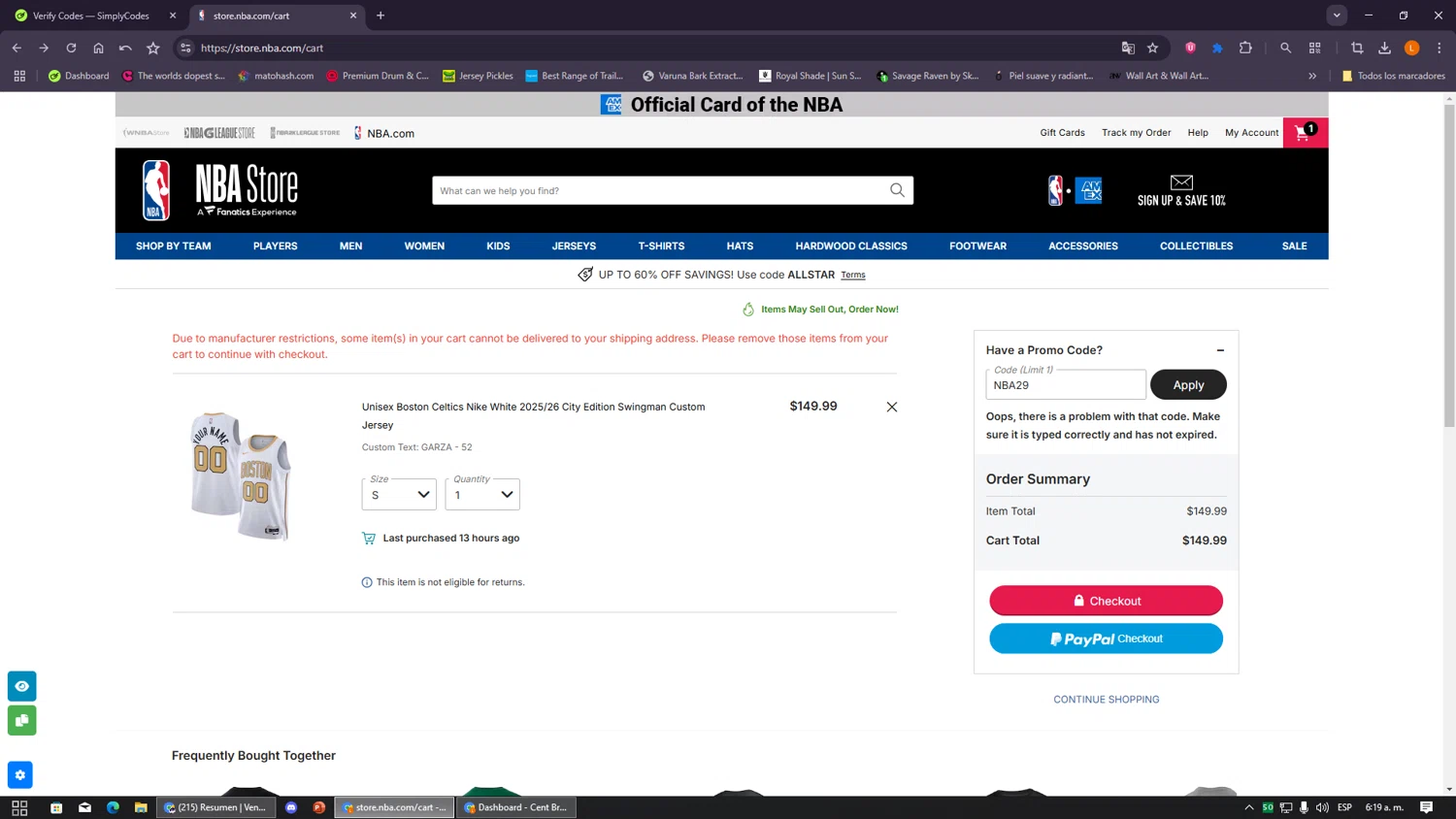Bookmark this page with the address bar star
Viewport: 1456px width, 819px height.
coord(1152,48)
